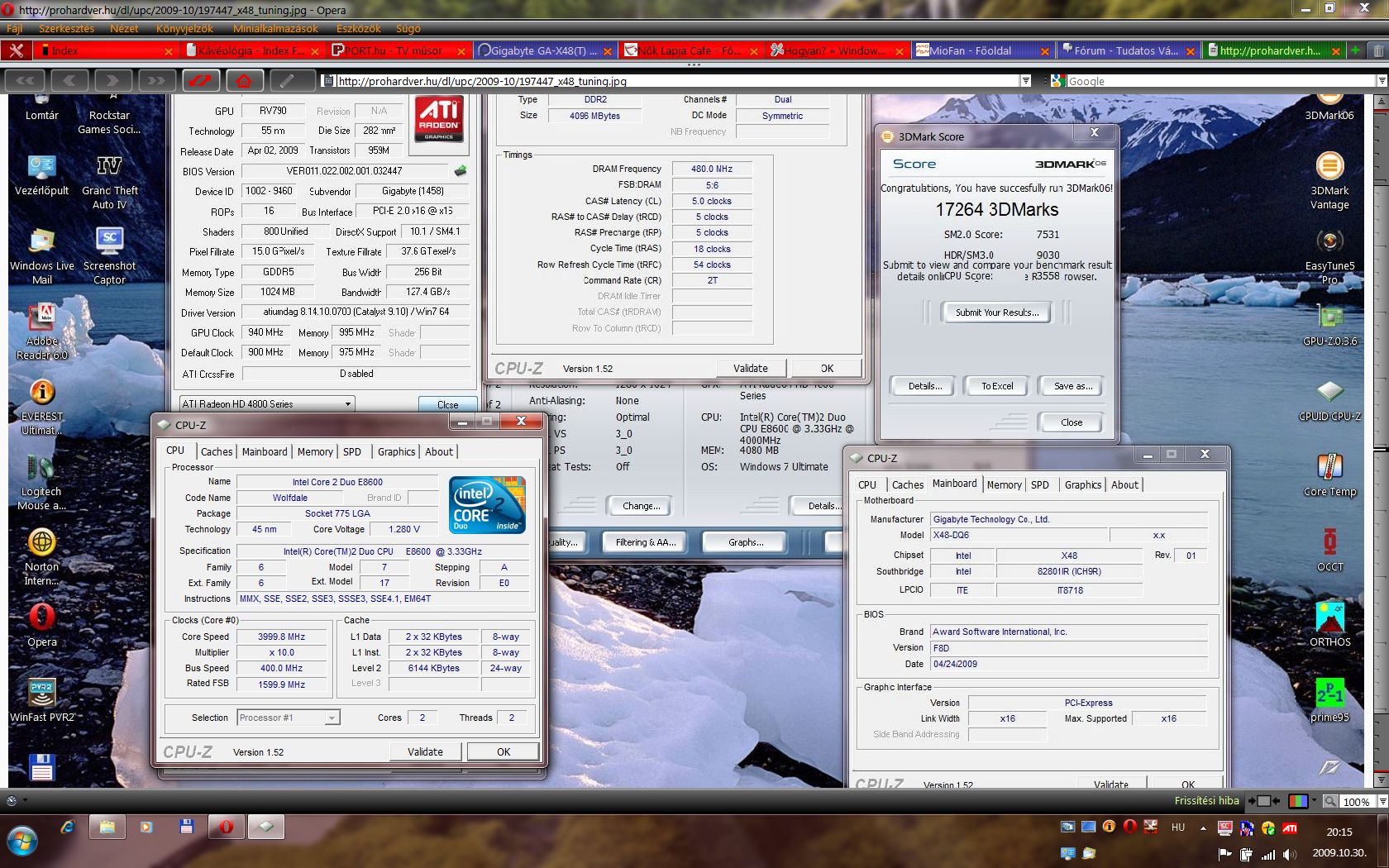Click the To Excel button
1389x868 pixels.
[x=997, y=386]
